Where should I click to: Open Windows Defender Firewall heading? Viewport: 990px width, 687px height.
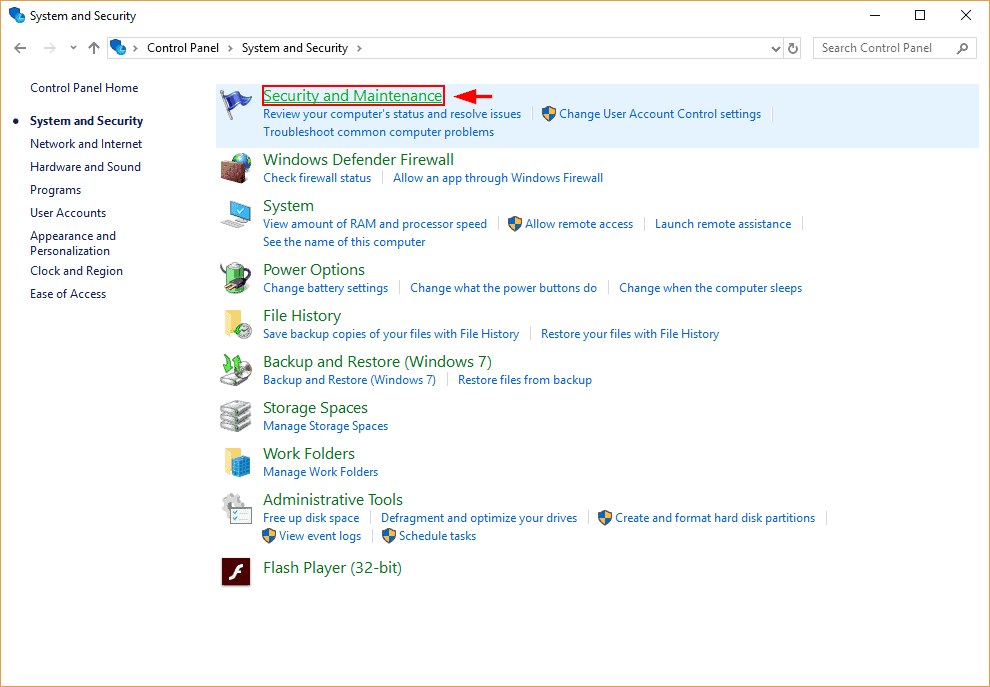pos(358,159)
